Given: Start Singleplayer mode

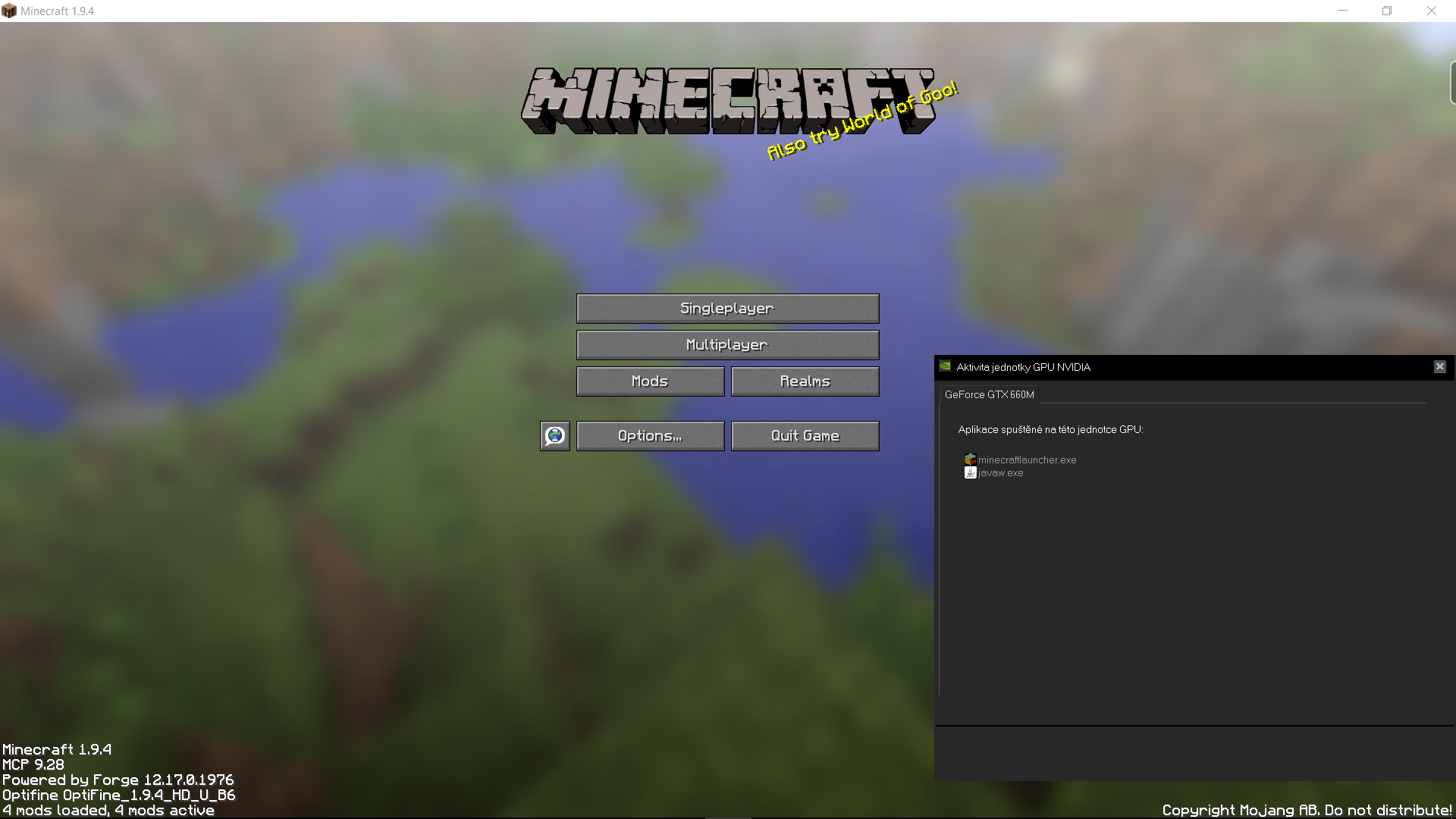Looking at the screenshot, I should point(727,309).
